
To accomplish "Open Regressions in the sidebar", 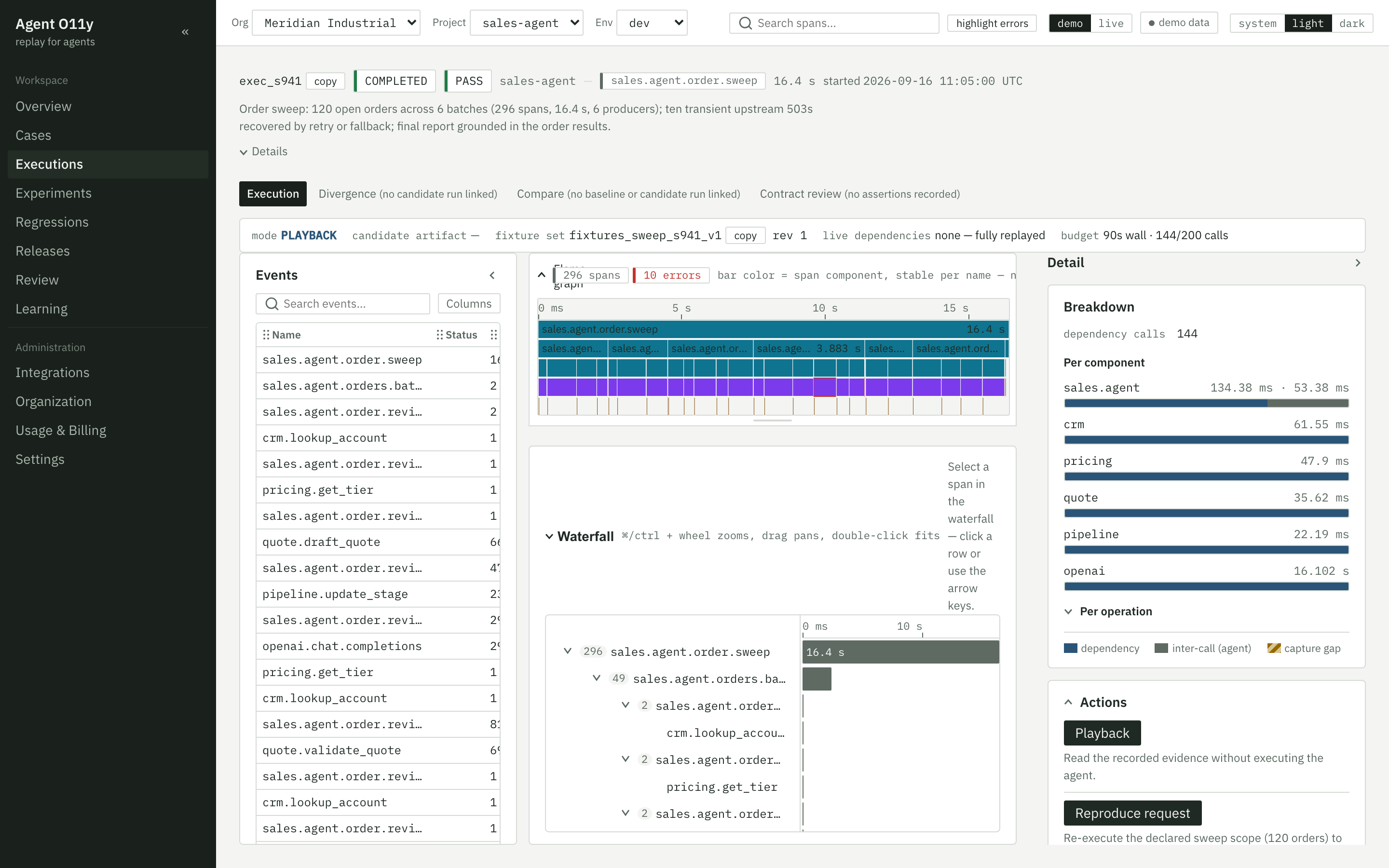I will pyautogui.click(x=108, y=222).
